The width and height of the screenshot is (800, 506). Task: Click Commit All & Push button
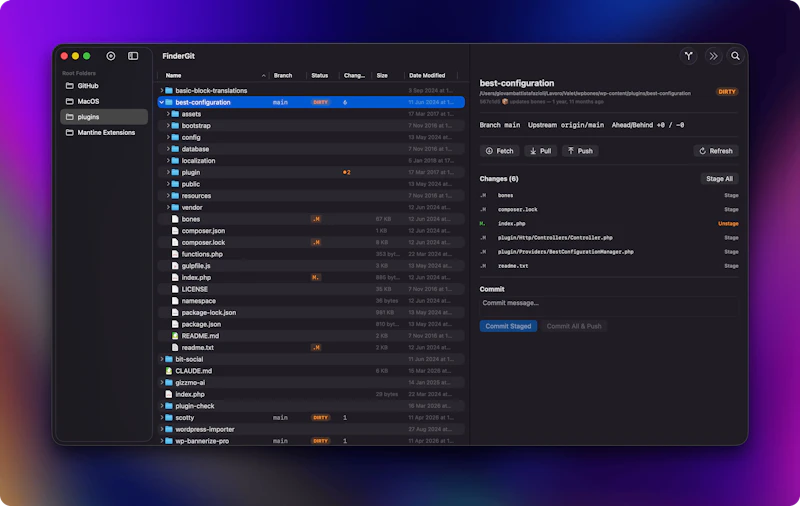click(x=574, y=326)
